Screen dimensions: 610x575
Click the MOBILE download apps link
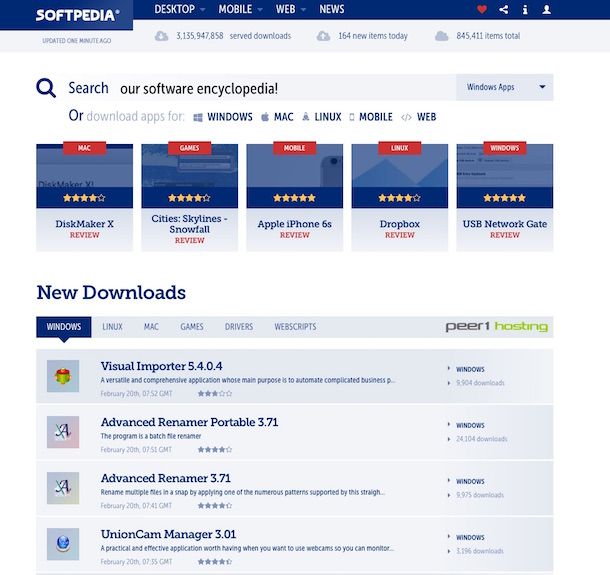coord(376,117)
